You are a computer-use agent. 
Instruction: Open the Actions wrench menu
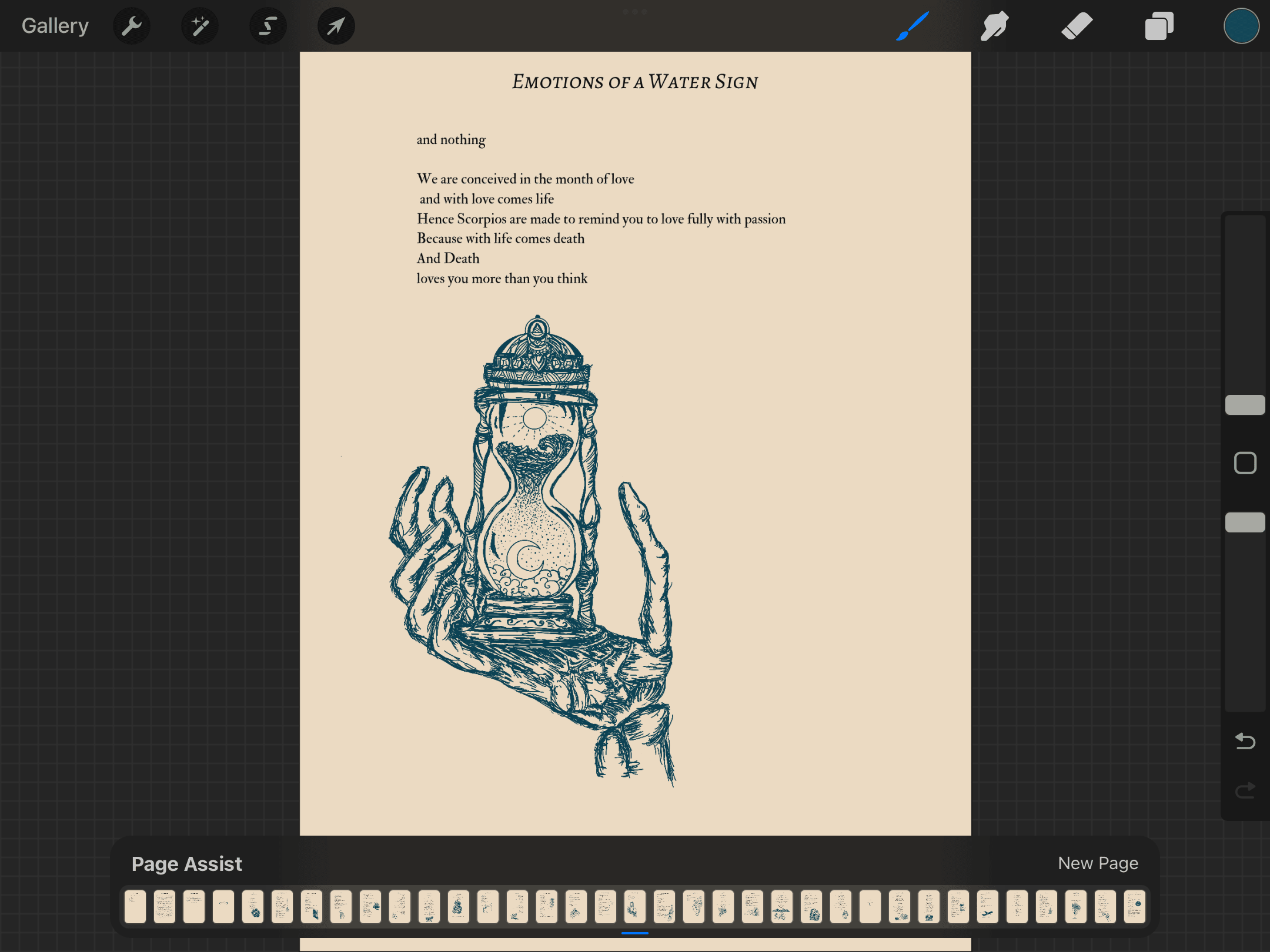(132, 26)
